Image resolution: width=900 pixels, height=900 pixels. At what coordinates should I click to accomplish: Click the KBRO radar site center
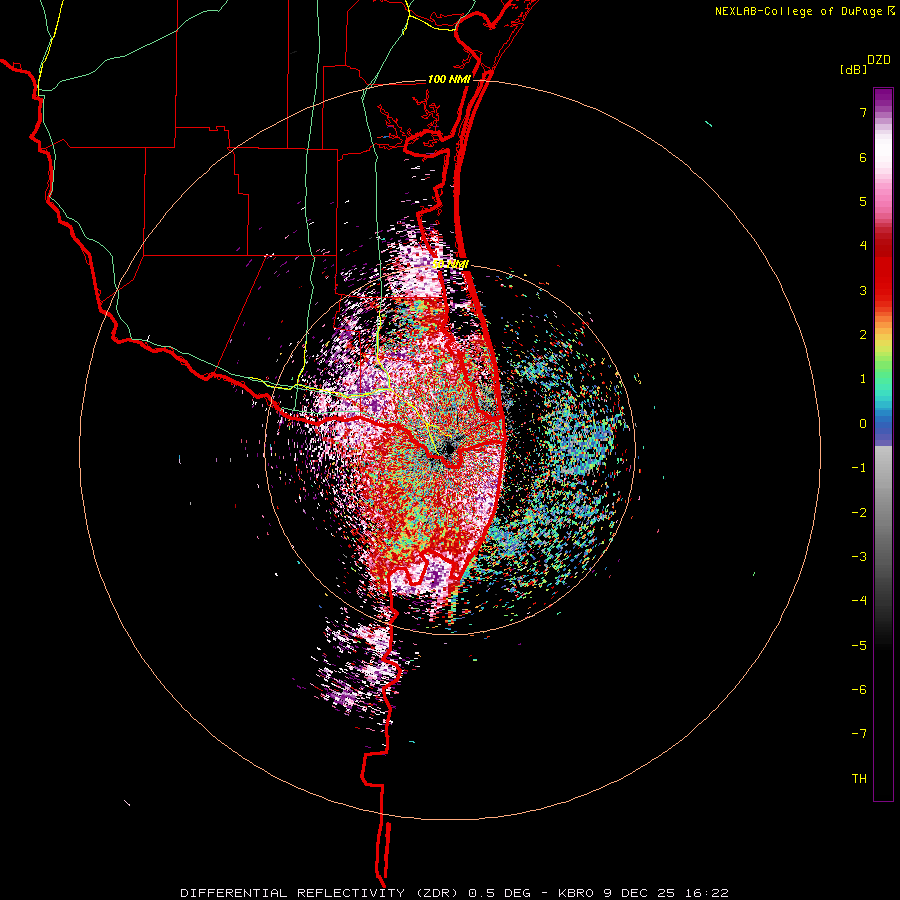coord(449,449)
